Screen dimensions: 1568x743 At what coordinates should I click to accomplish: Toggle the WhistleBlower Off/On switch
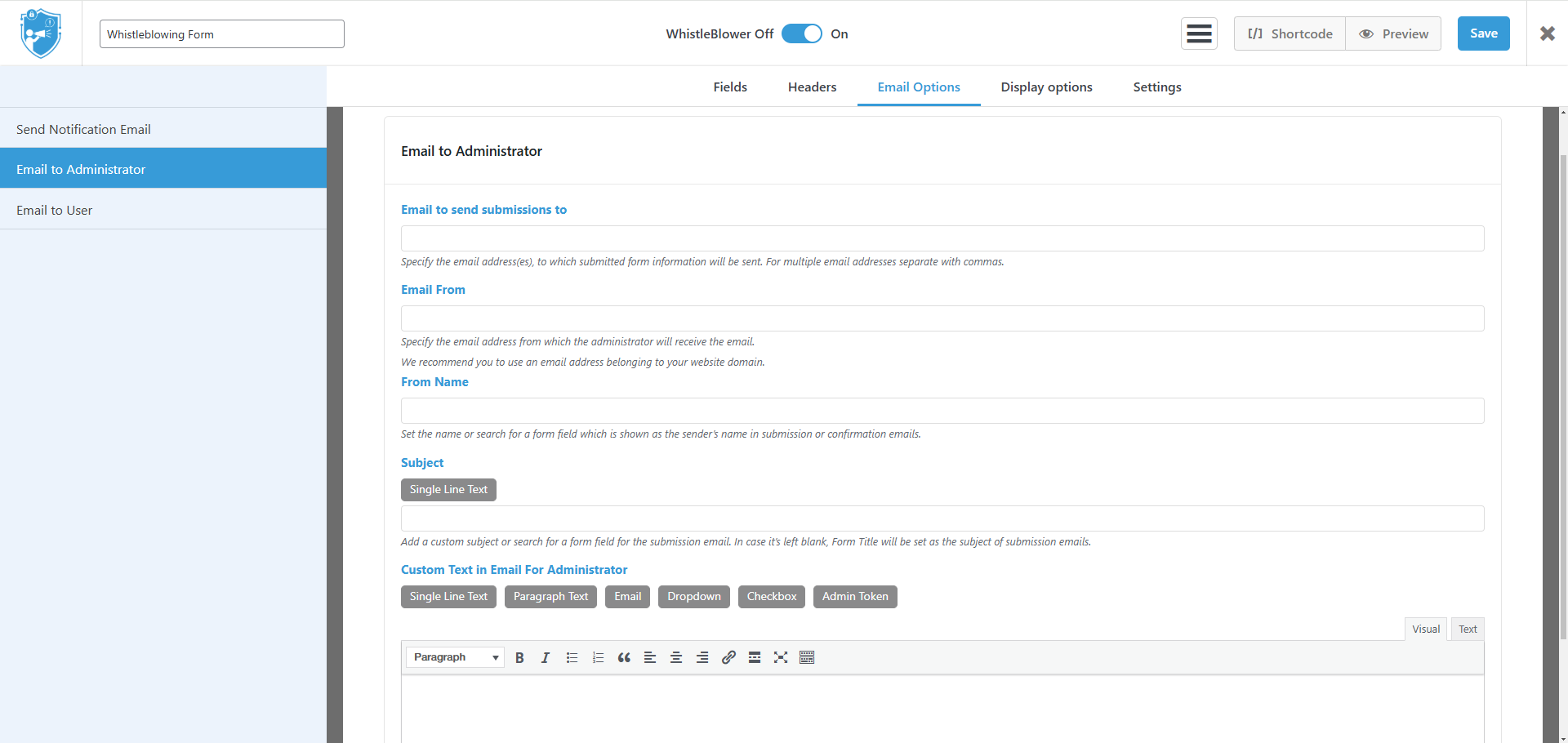802,33
